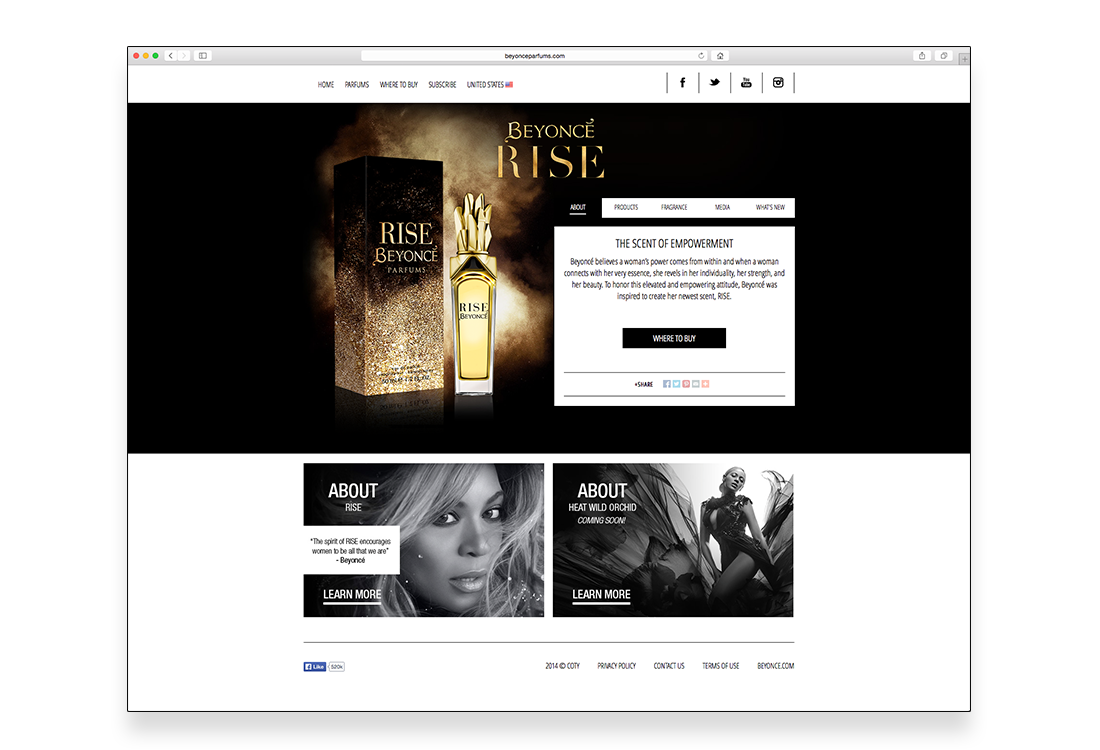Open PARFUMS in the top navigation
This screenshot has width=1100, height=750.
point(356,85)
